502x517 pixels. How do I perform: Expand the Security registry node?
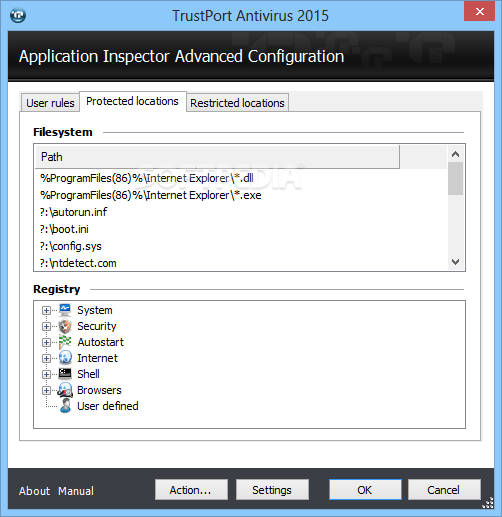pyautogui.click(x=46, y=326)
